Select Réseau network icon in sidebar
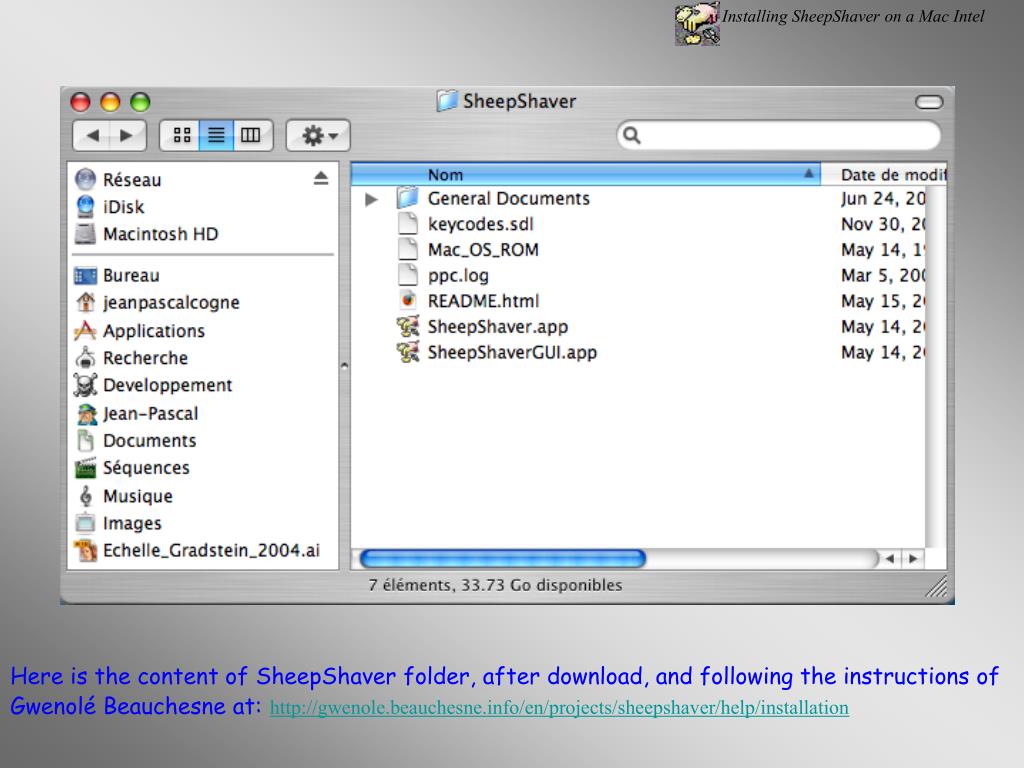1024x768 pixels. 86,180
